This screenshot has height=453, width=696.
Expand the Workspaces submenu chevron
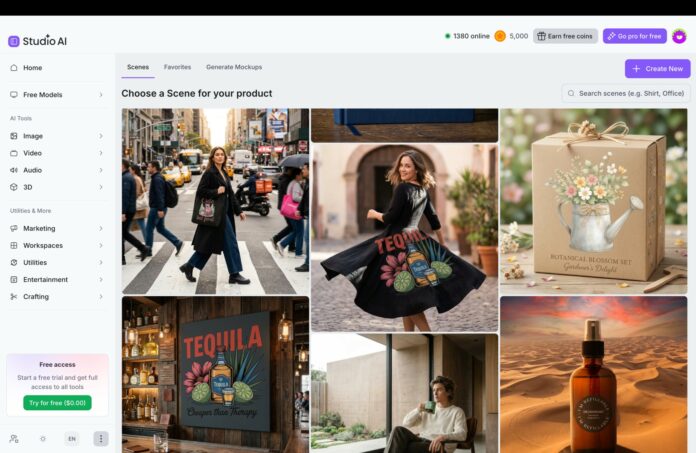point(101,245)
